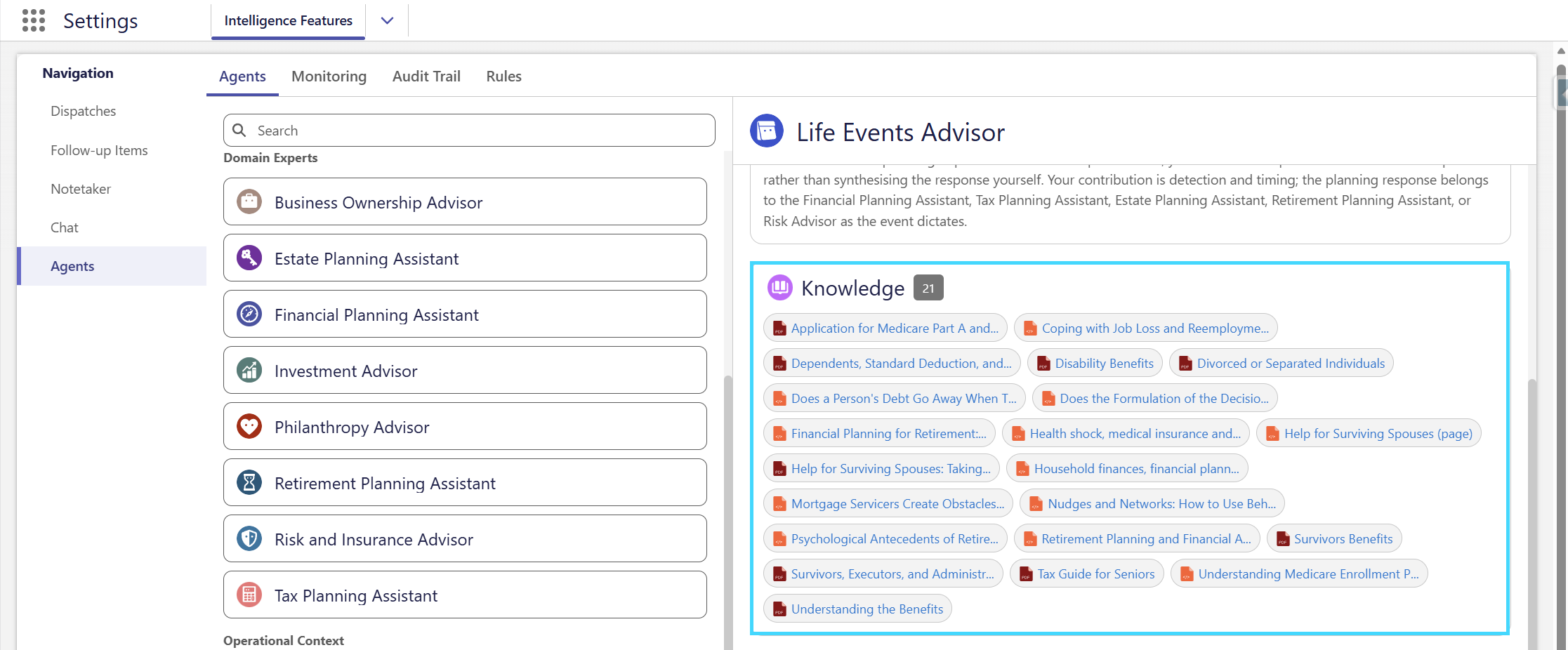
Task: Select the Intelligence Features tab
Action: click(x=289, y=20)
